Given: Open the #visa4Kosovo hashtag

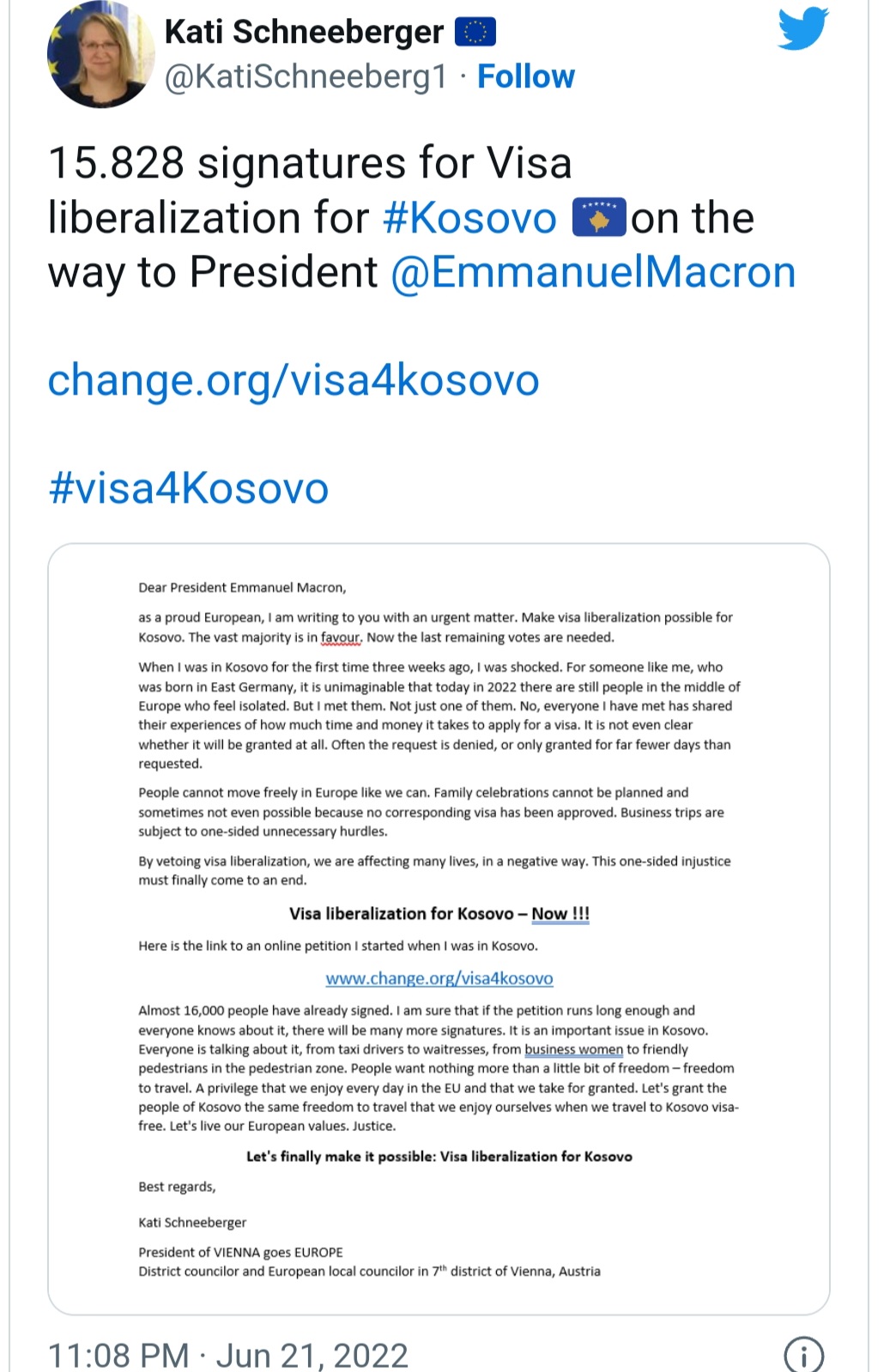Looking at the screenshot, I should (x=189, y=487).
